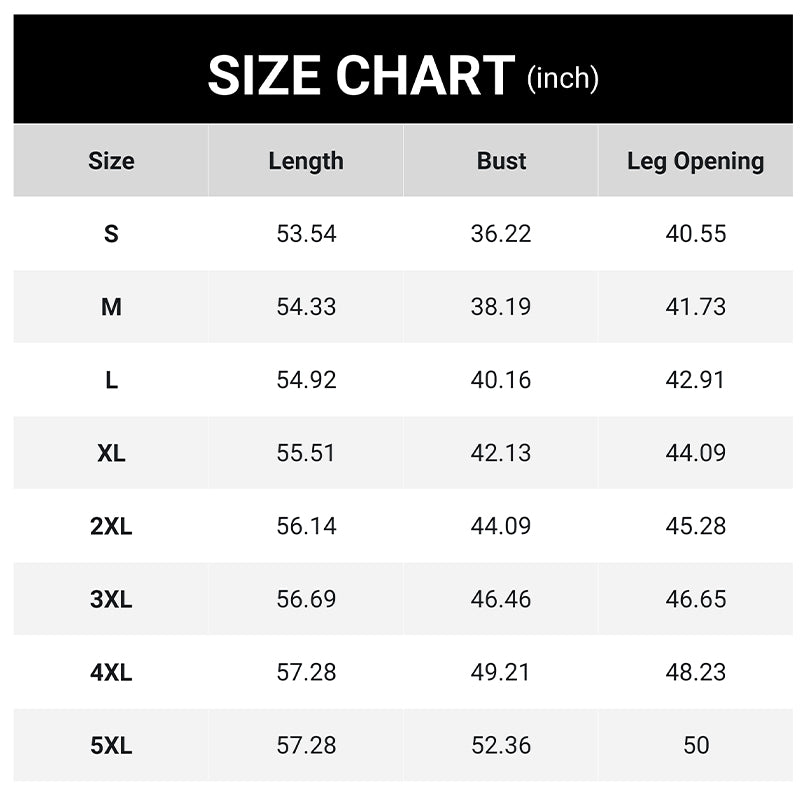Select the Length column header

306,162
